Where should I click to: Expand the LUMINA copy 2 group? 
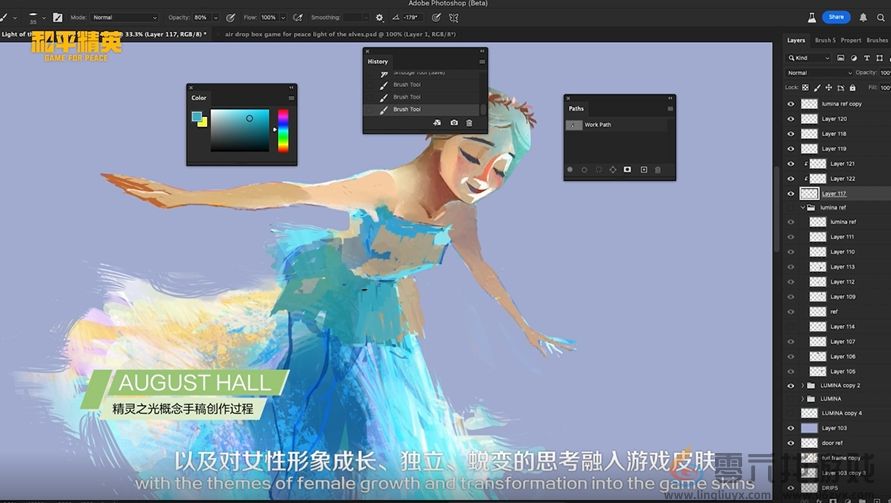(x=802, y=386)
